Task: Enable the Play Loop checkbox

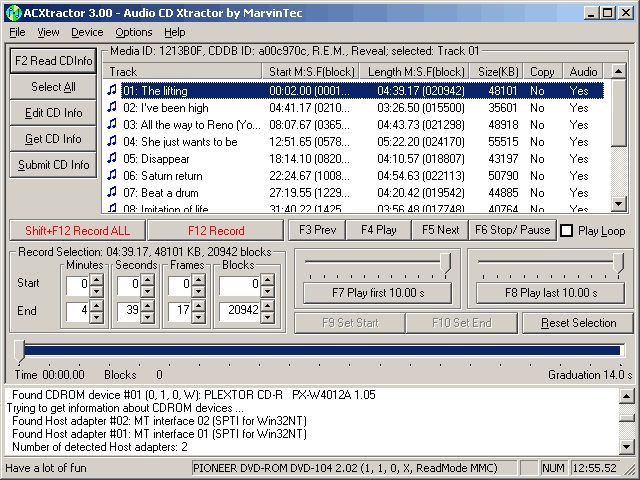Action: click(x=567, y=230)
